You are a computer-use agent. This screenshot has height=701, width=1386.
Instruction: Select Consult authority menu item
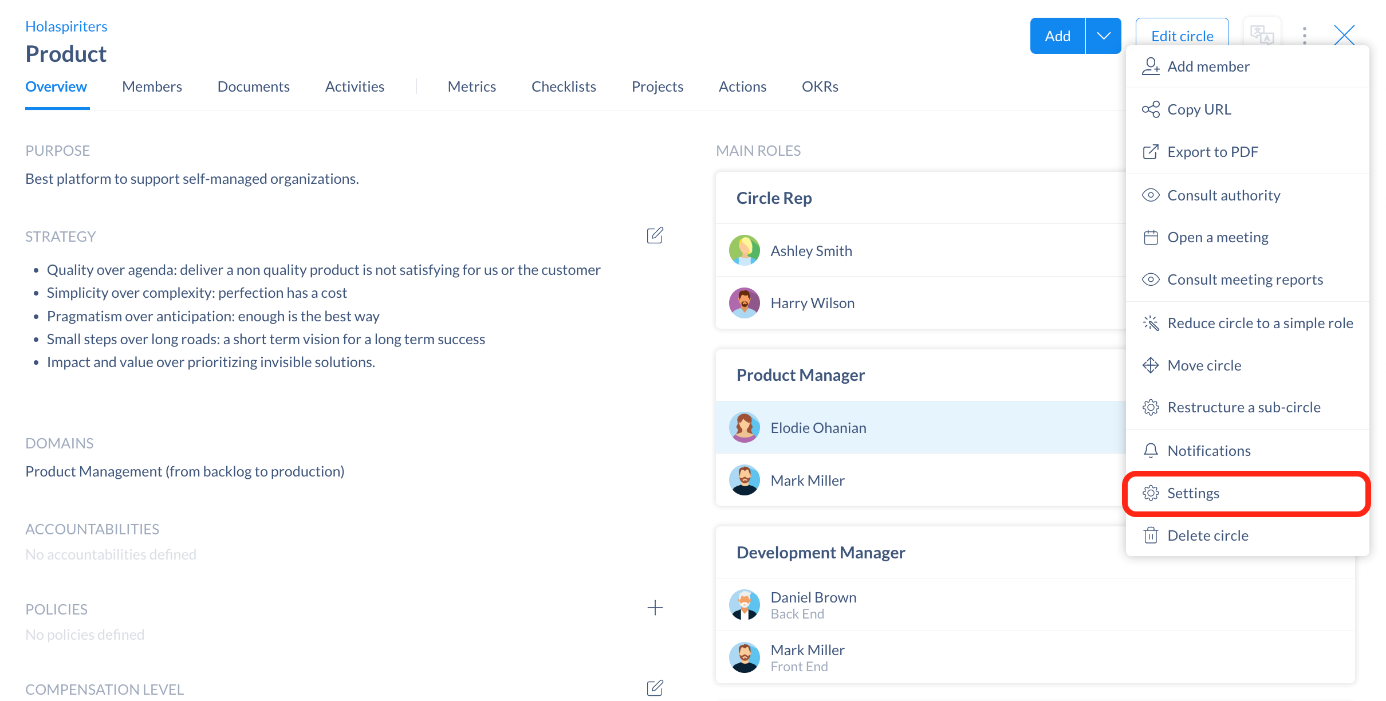[x=1247, y=195]
